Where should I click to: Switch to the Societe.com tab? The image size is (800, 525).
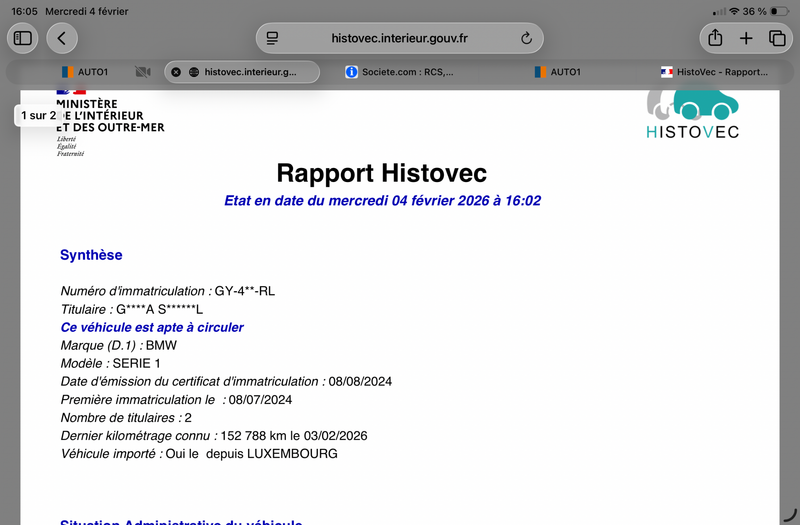(400, 72)
